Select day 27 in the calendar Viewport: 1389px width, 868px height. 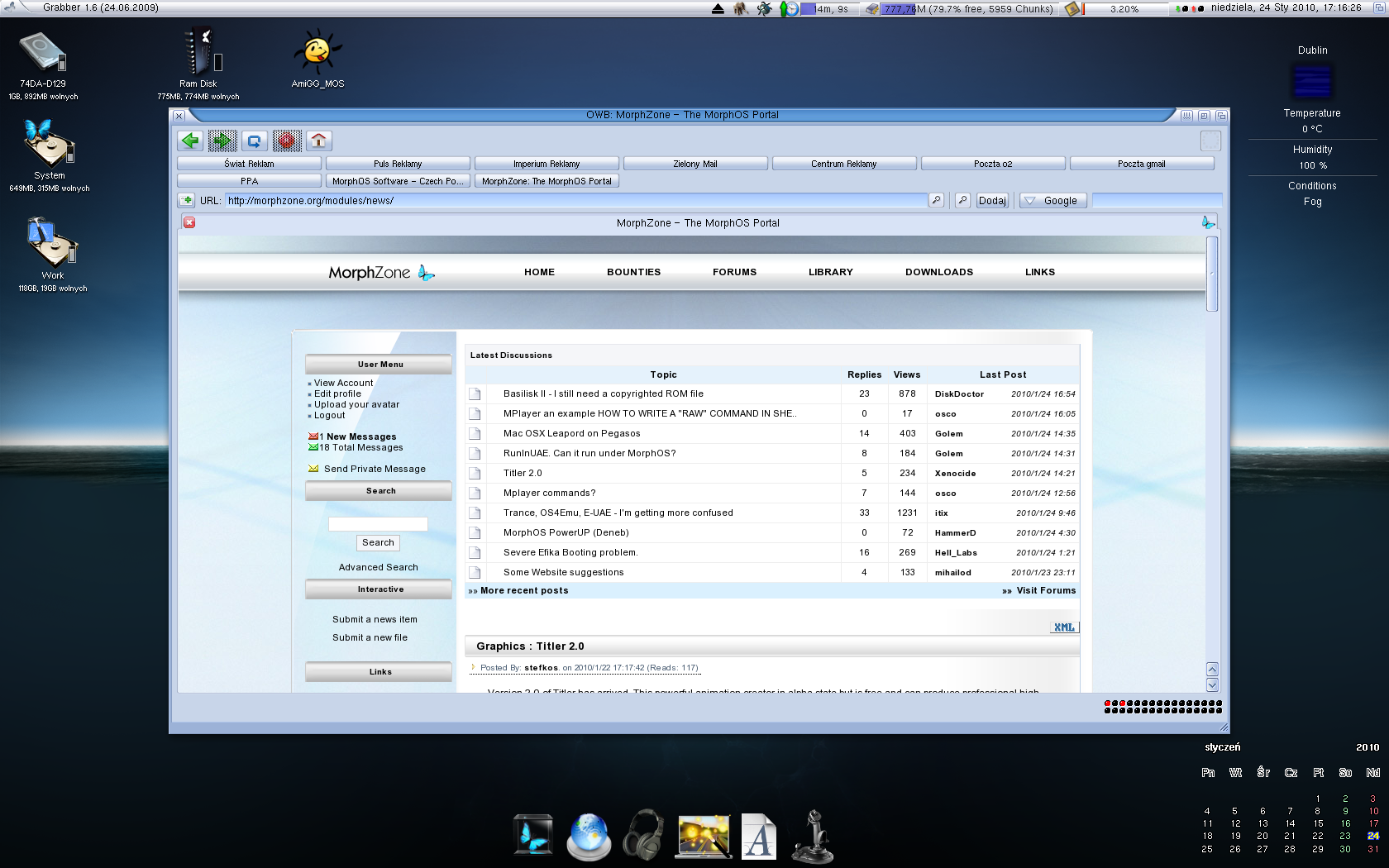[1263, 849]
